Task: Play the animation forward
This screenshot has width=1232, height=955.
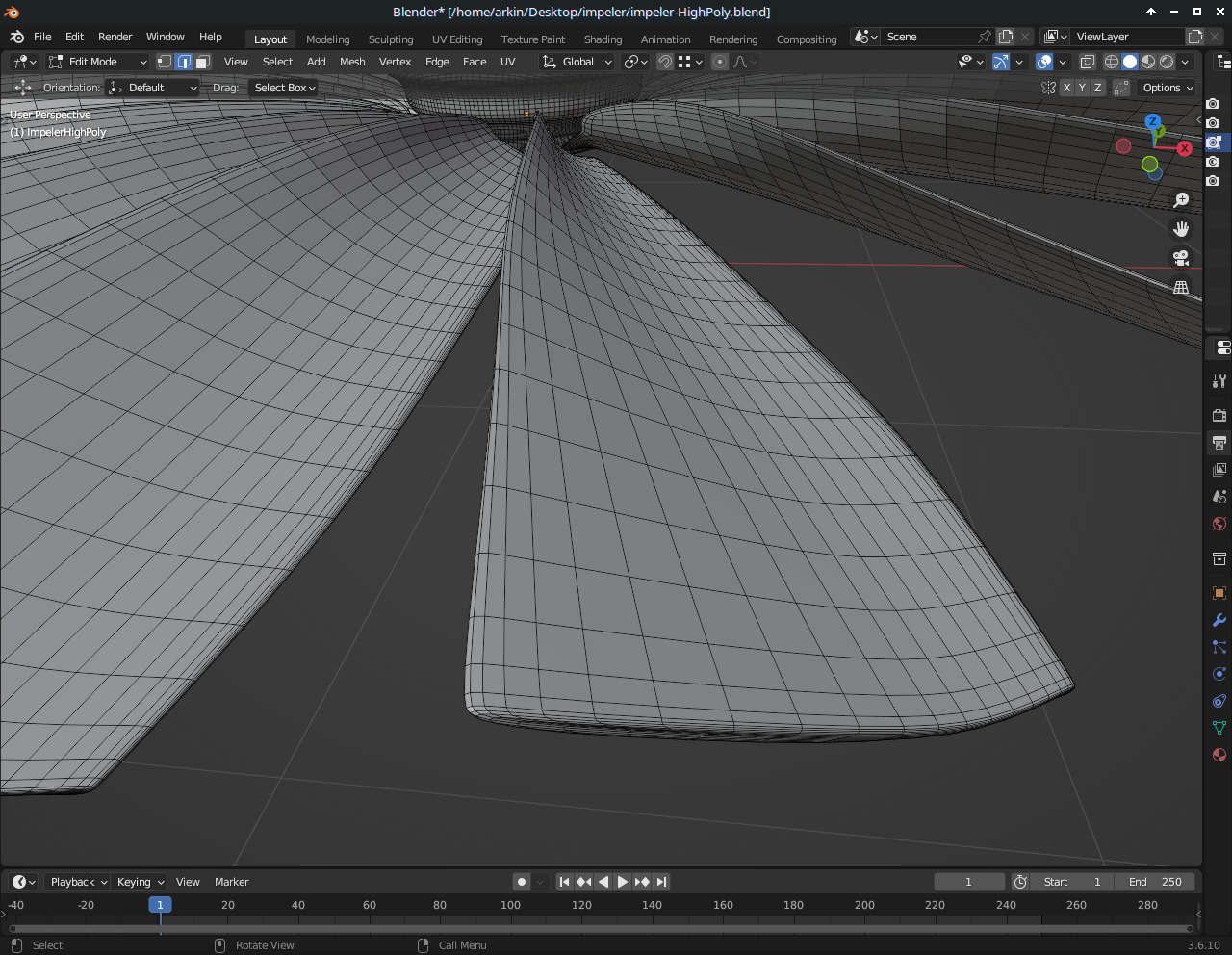Action: click(x=623, y=882)
